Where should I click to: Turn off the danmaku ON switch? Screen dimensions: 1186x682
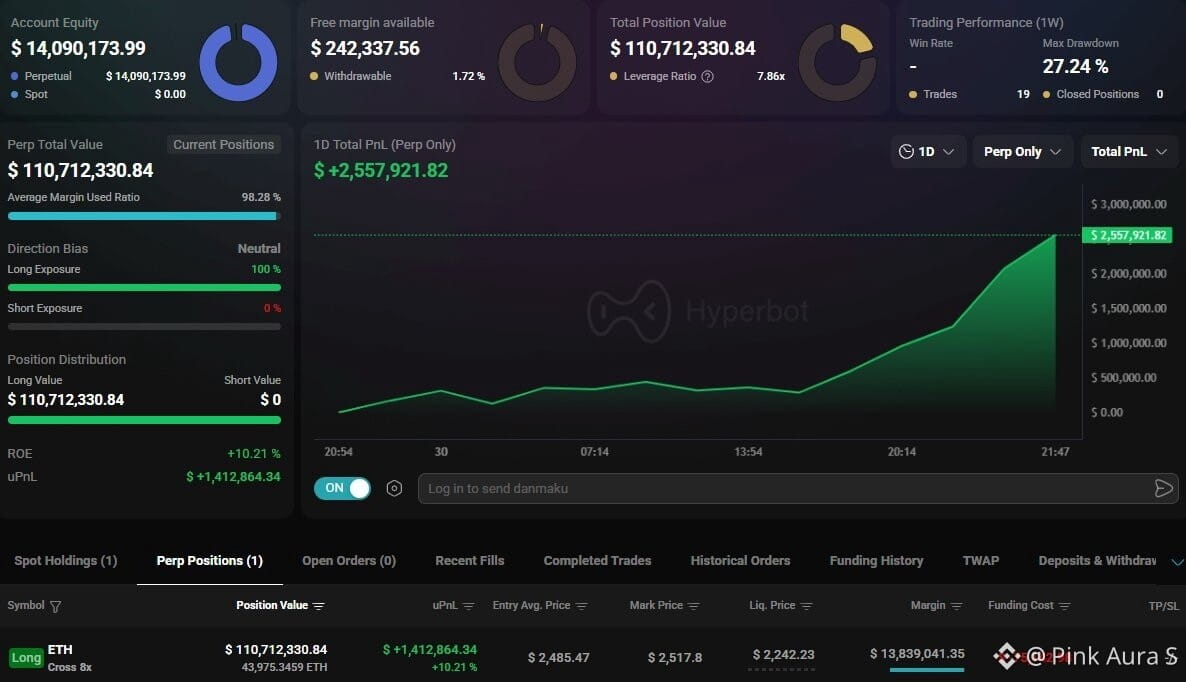point(342,488)
